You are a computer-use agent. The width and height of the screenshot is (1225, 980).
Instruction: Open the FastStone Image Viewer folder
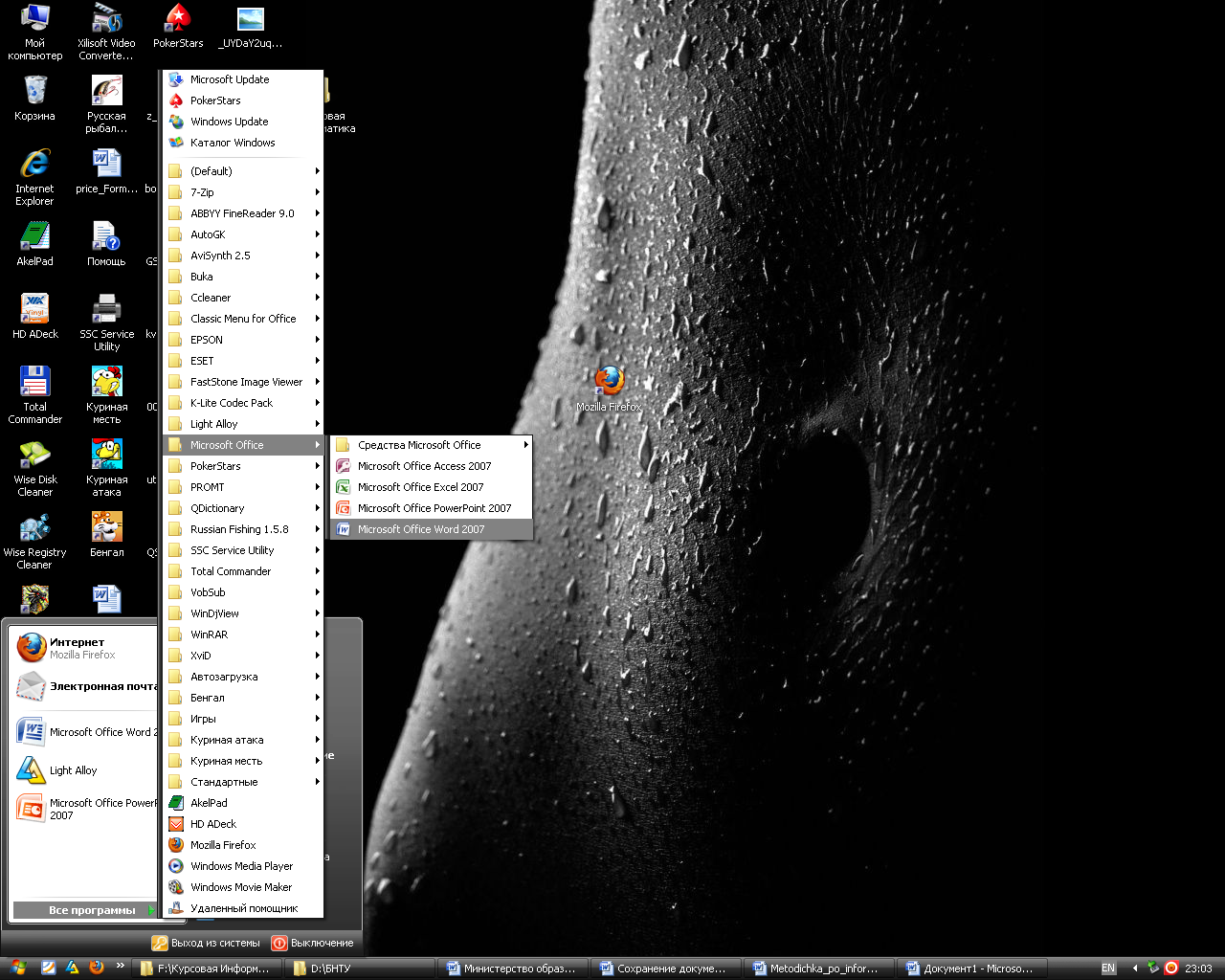243,382
